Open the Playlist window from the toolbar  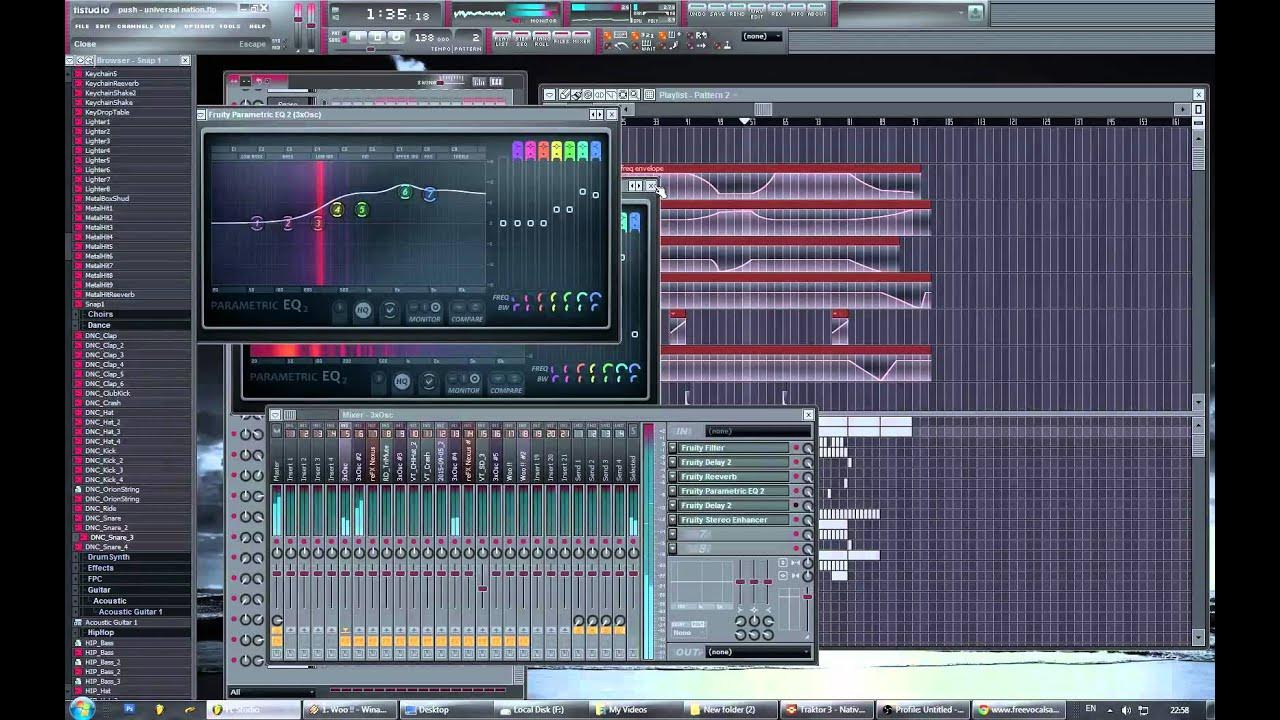[502, 40]
